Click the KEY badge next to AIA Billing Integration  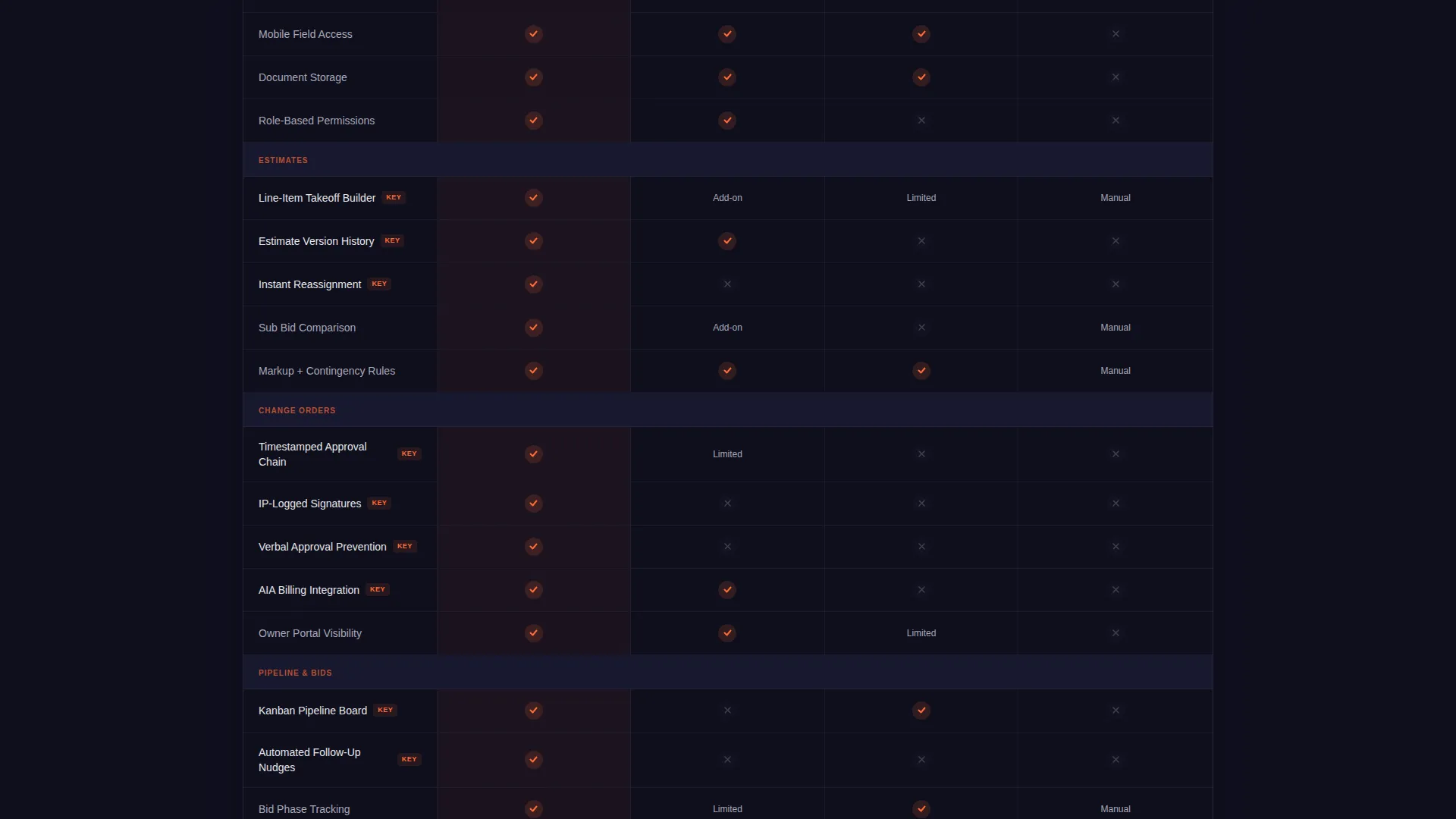[378, 589]
